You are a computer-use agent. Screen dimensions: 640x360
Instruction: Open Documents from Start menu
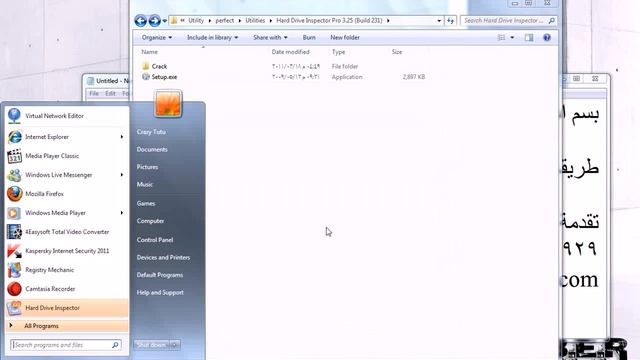(x=152, y=149)
